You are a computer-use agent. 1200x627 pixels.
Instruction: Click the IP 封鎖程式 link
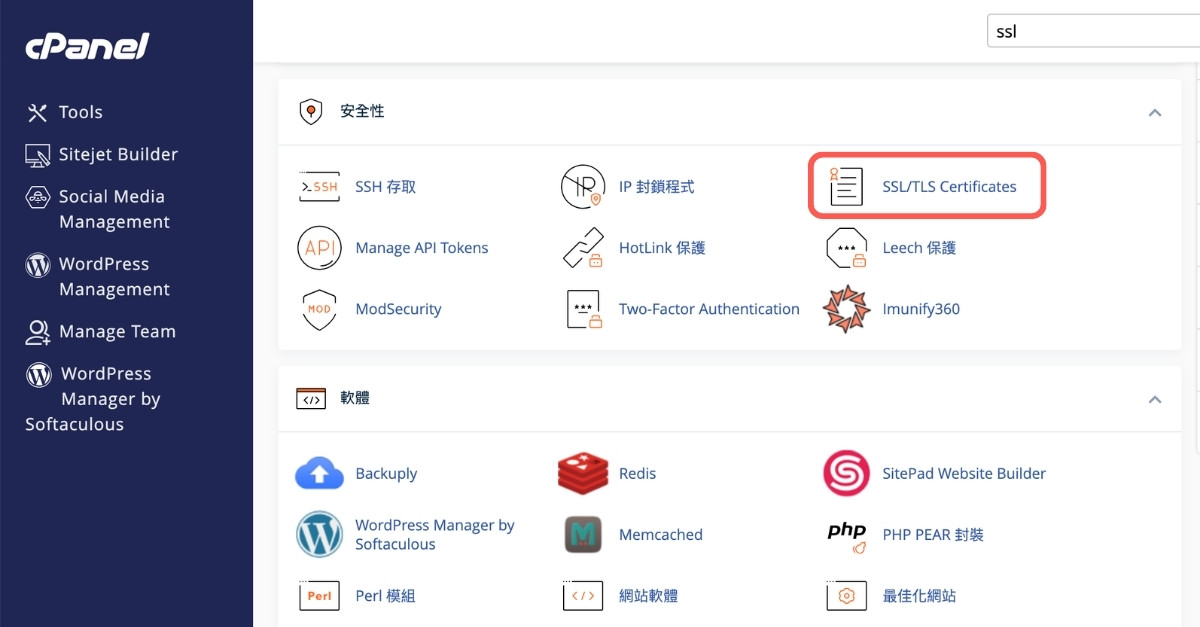pyautogui.click(x=656, y=187)
